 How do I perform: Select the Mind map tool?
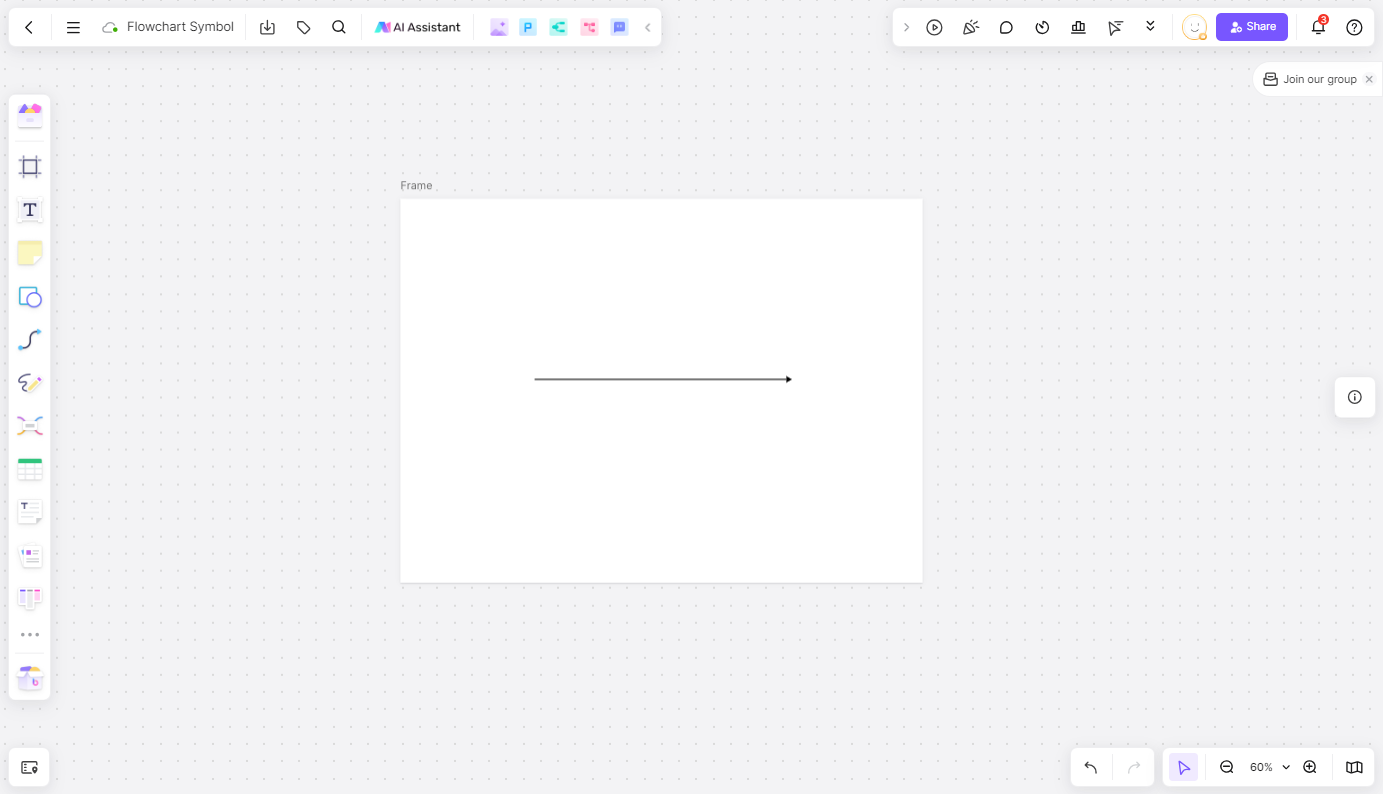30,426
